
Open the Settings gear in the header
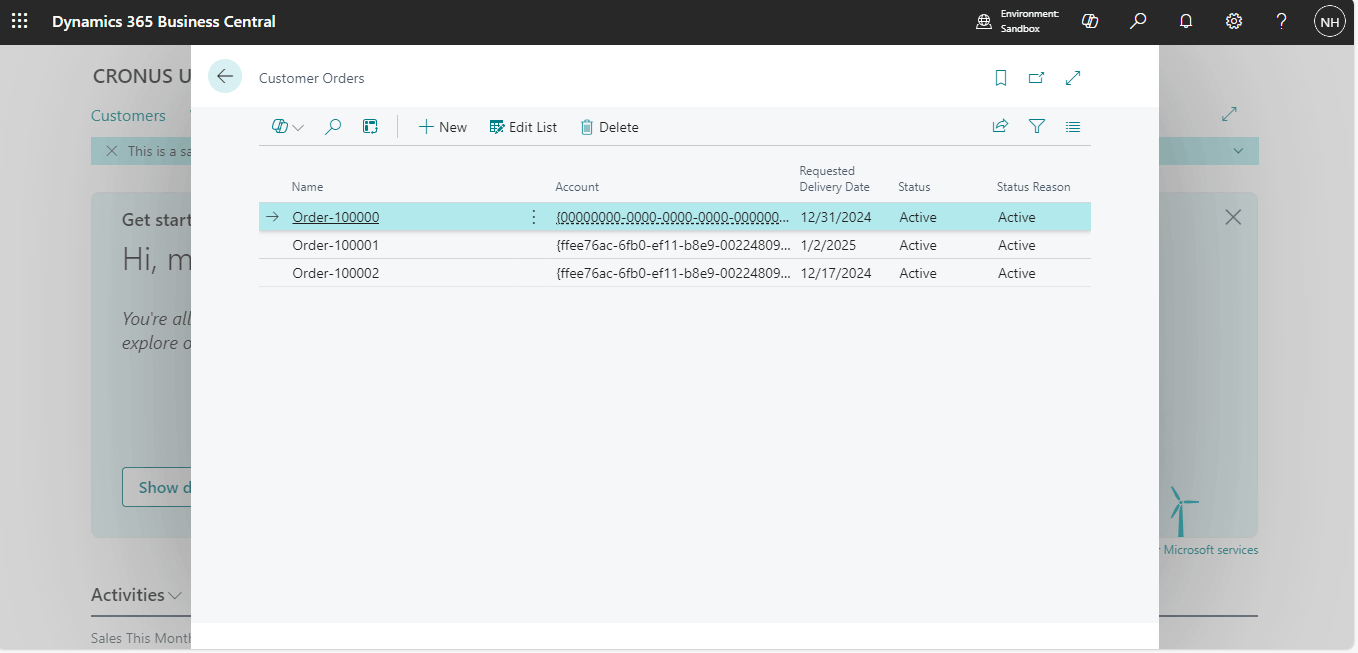coord(1234,21)
